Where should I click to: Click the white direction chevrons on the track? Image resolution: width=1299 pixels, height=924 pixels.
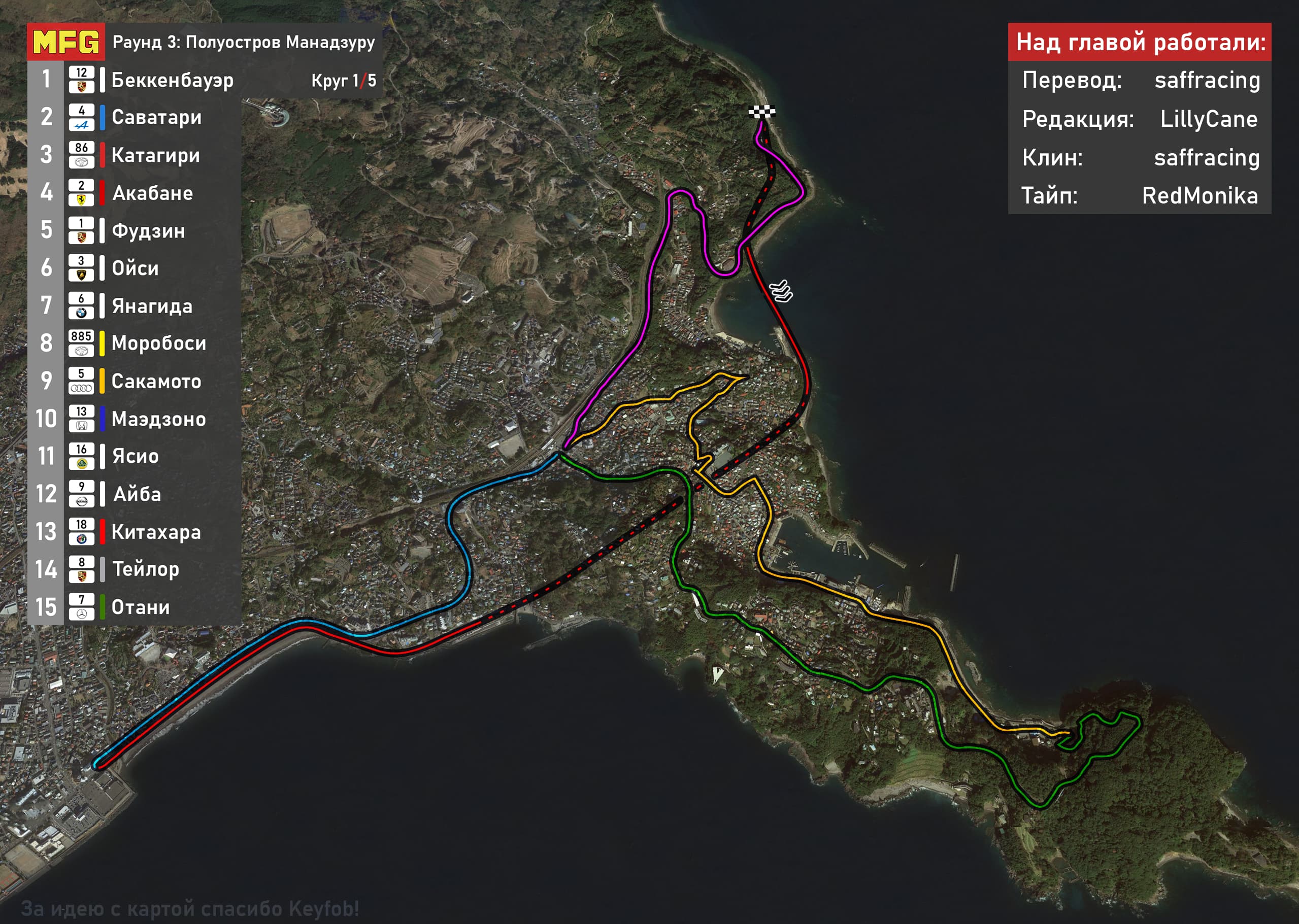pyautogui.click(x=781, y=291)
